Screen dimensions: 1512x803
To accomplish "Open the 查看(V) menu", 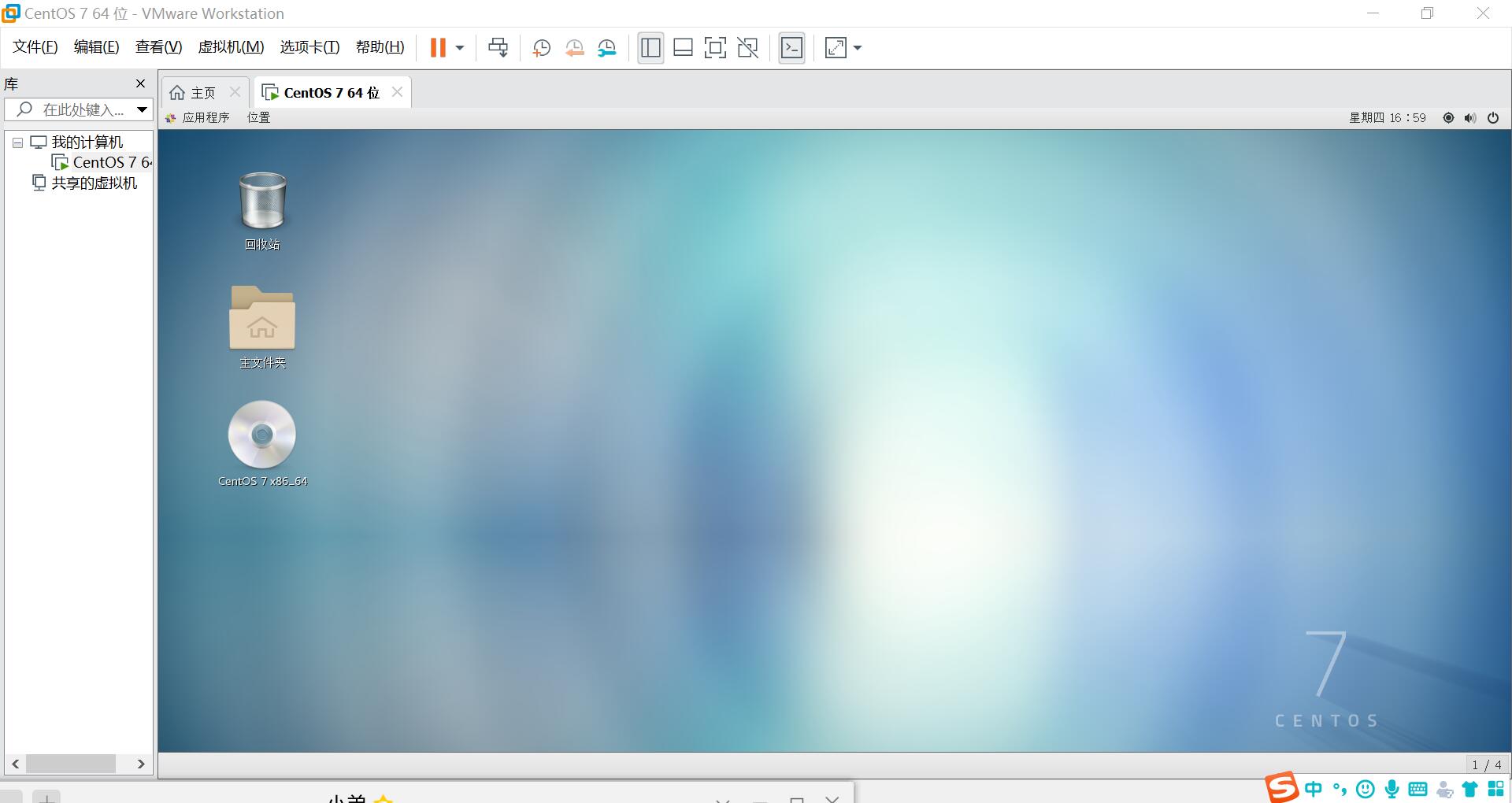I will click(158, 47).
